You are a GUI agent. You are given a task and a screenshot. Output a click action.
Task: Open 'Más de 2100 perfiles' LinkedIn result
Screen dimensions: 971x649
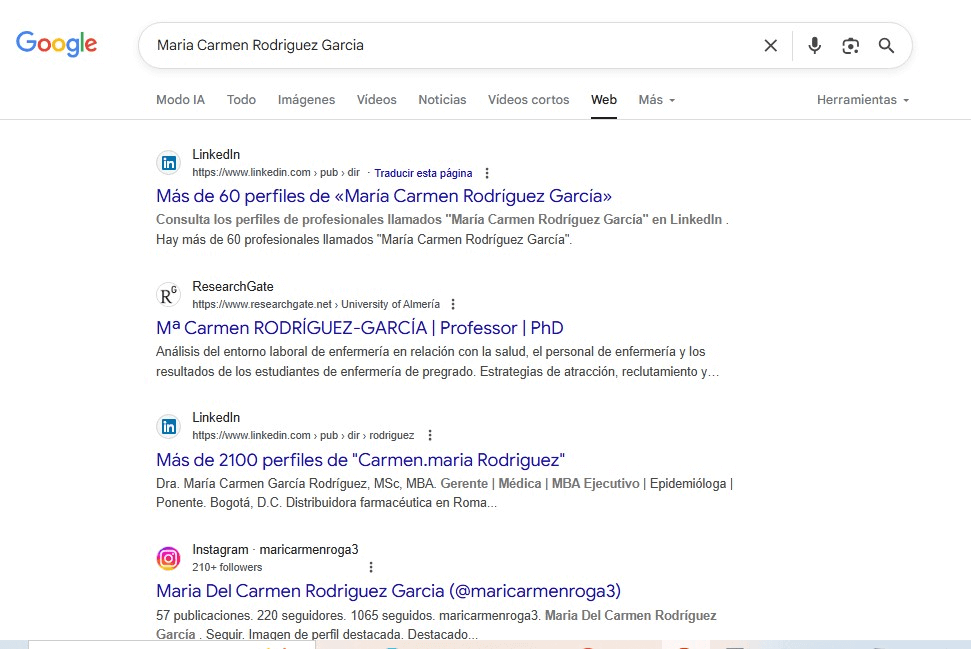[x=360, y=460]
